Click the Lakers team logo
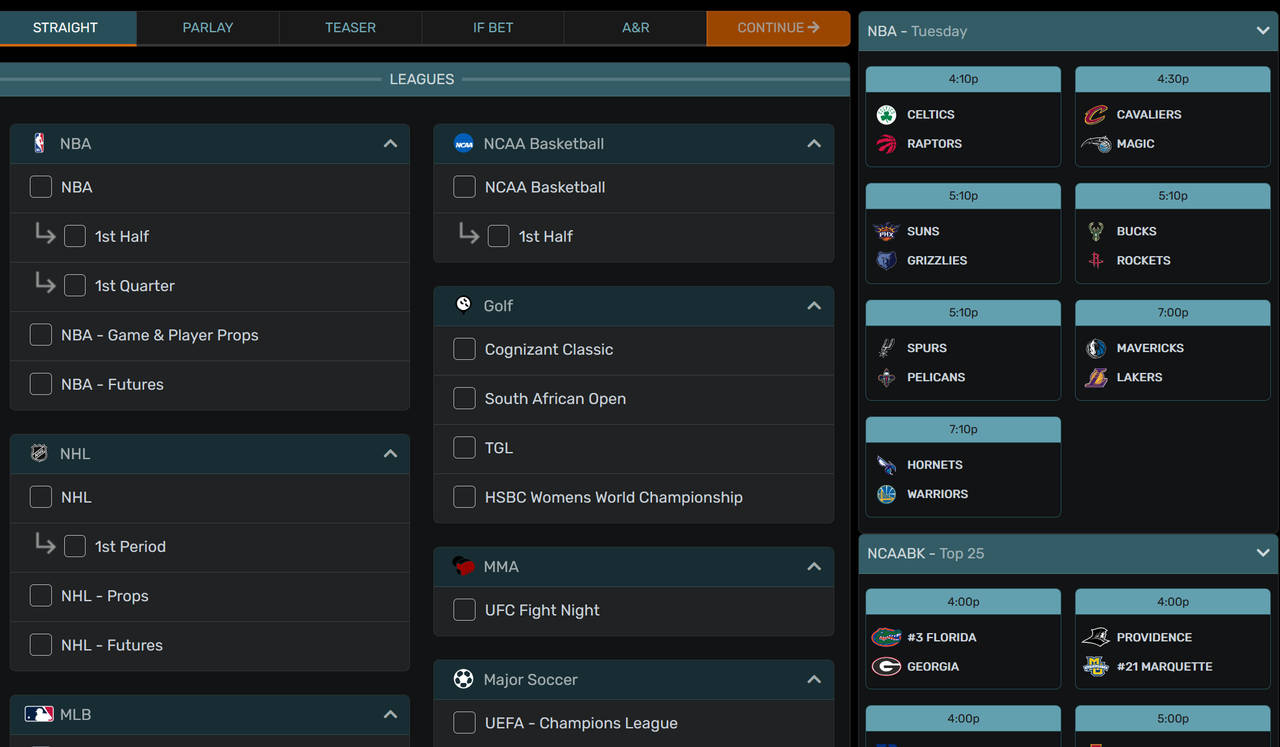Viewport: 1280px width, 747px height. click(x=1096, y=377)
